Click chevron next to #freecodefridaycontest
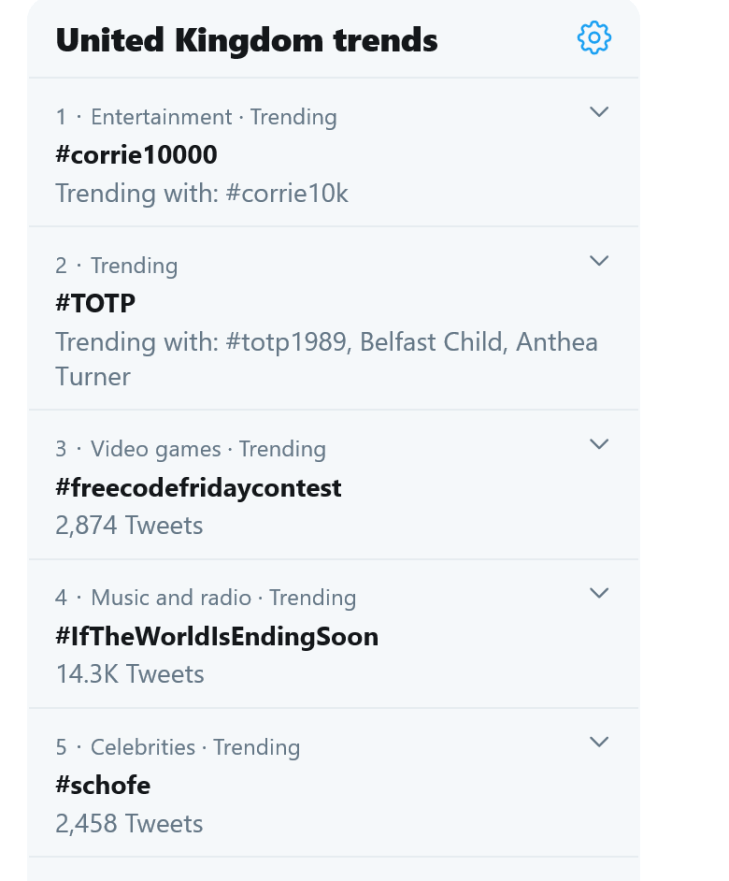This screenshot has height=881, width=729. (599, 444)
